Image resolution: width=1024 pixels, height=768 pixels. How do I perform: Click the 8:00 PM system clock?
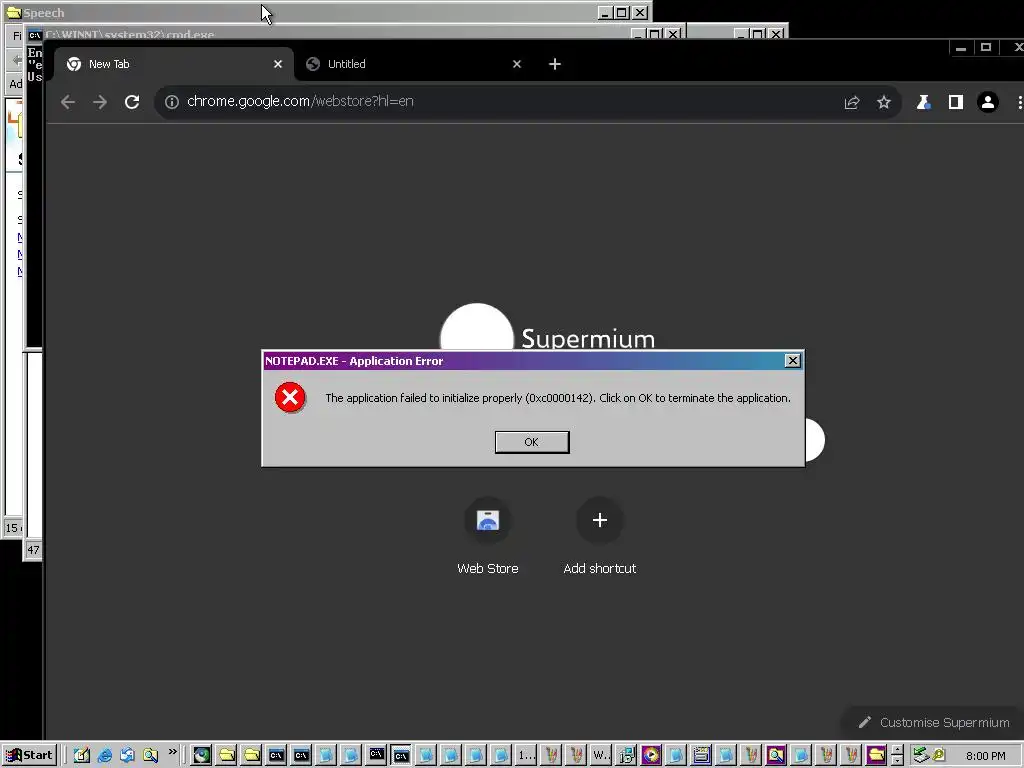(x=985, y=756)
